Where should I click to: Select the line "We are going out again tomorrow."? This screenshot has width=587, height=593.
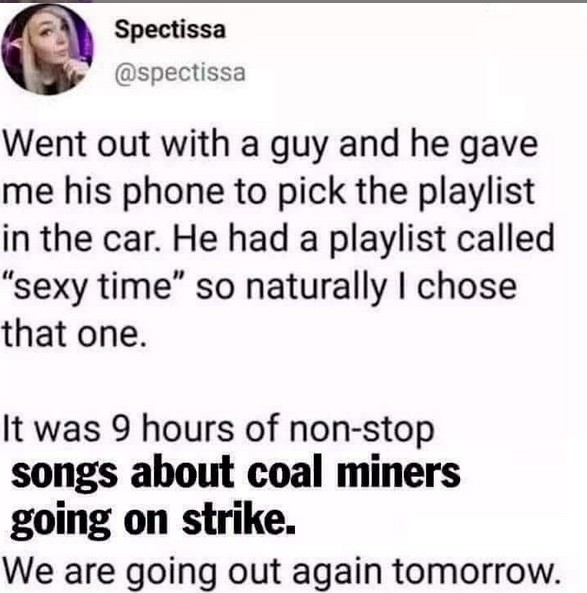(x=281, y=571)
